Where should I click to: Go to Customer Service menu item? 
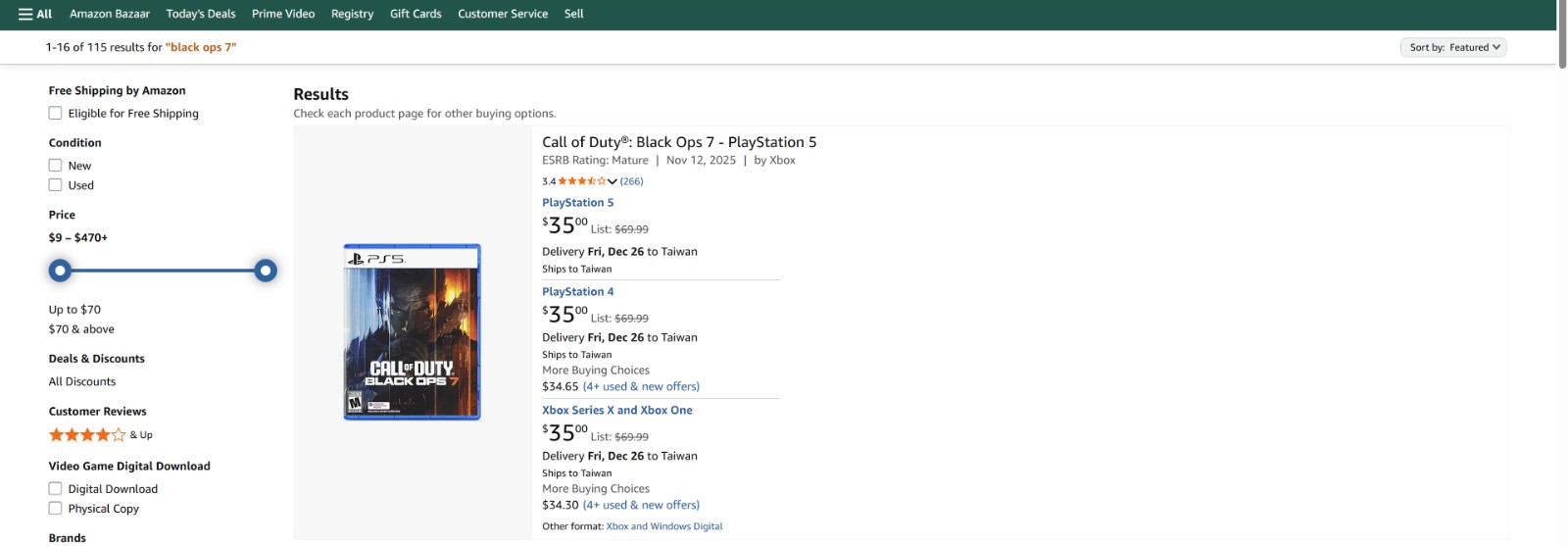pyautogui.click(x=503, y=14)
